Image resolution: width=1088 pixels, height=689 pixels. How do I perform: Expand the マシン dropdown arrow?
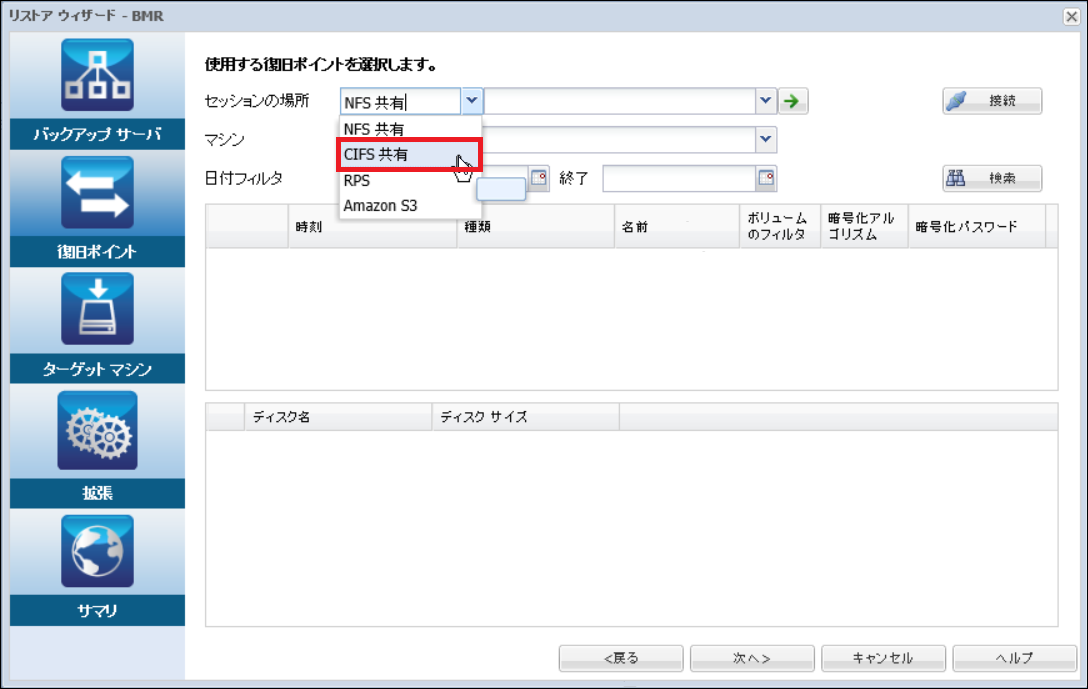point(765,139)
